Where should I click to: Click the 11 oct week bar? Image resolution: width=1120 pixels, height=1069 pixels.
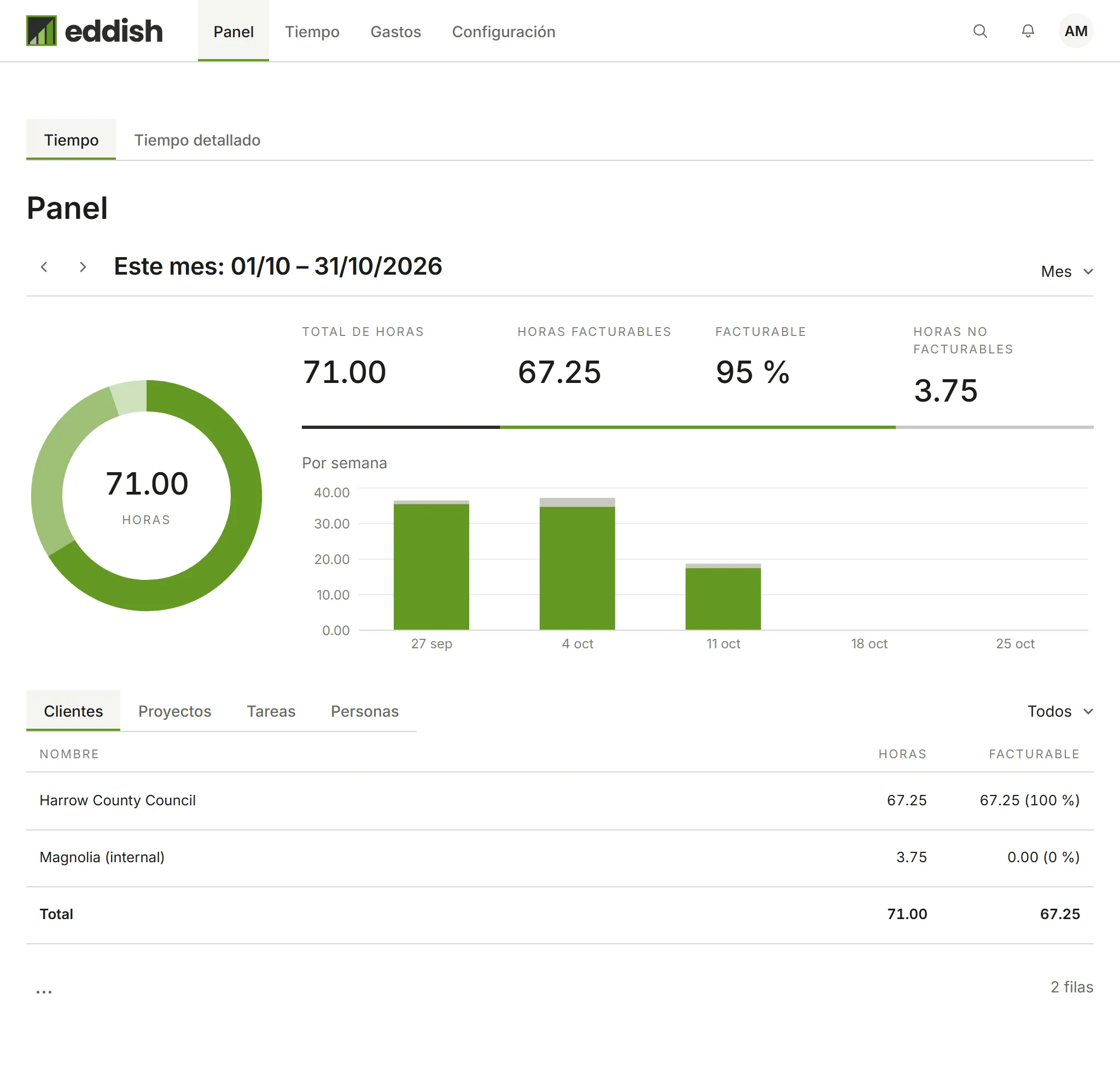coord(723,597)
